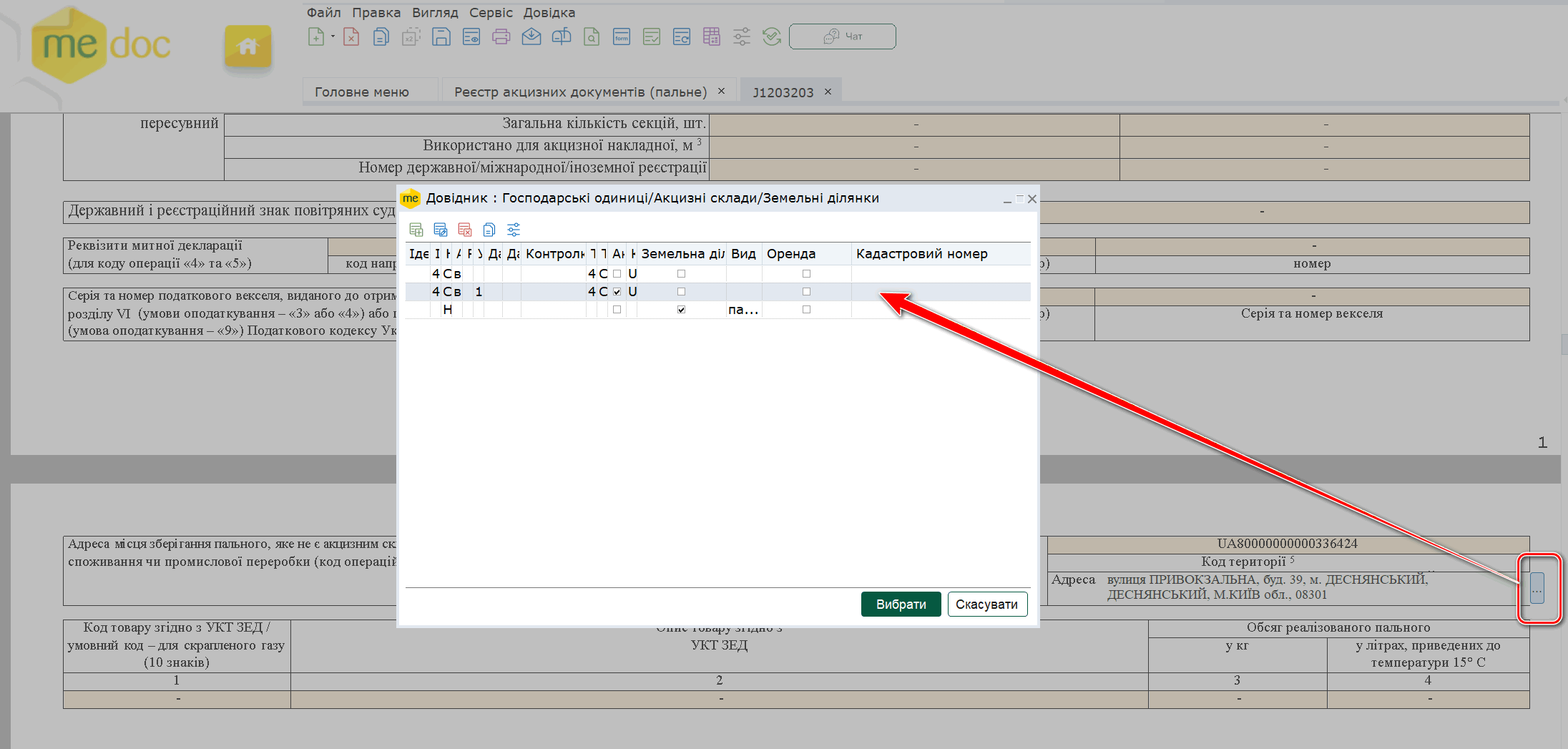Switch to the Реєстр акцизних документів tab
The width and height of the screenshot is (1568, 749).
click(x=580, y=92)
